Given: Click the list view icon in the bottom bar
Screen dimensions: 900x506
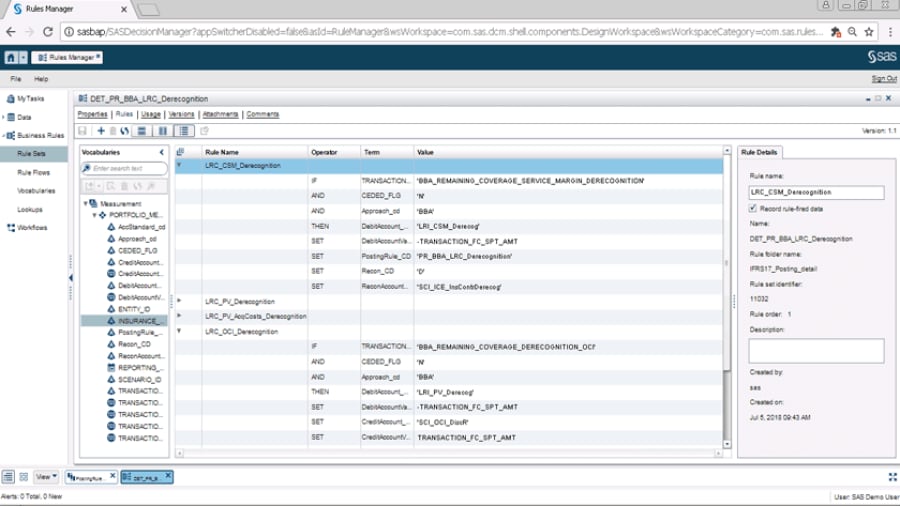Looking at the screenshot, I should [x=8, y=477].
